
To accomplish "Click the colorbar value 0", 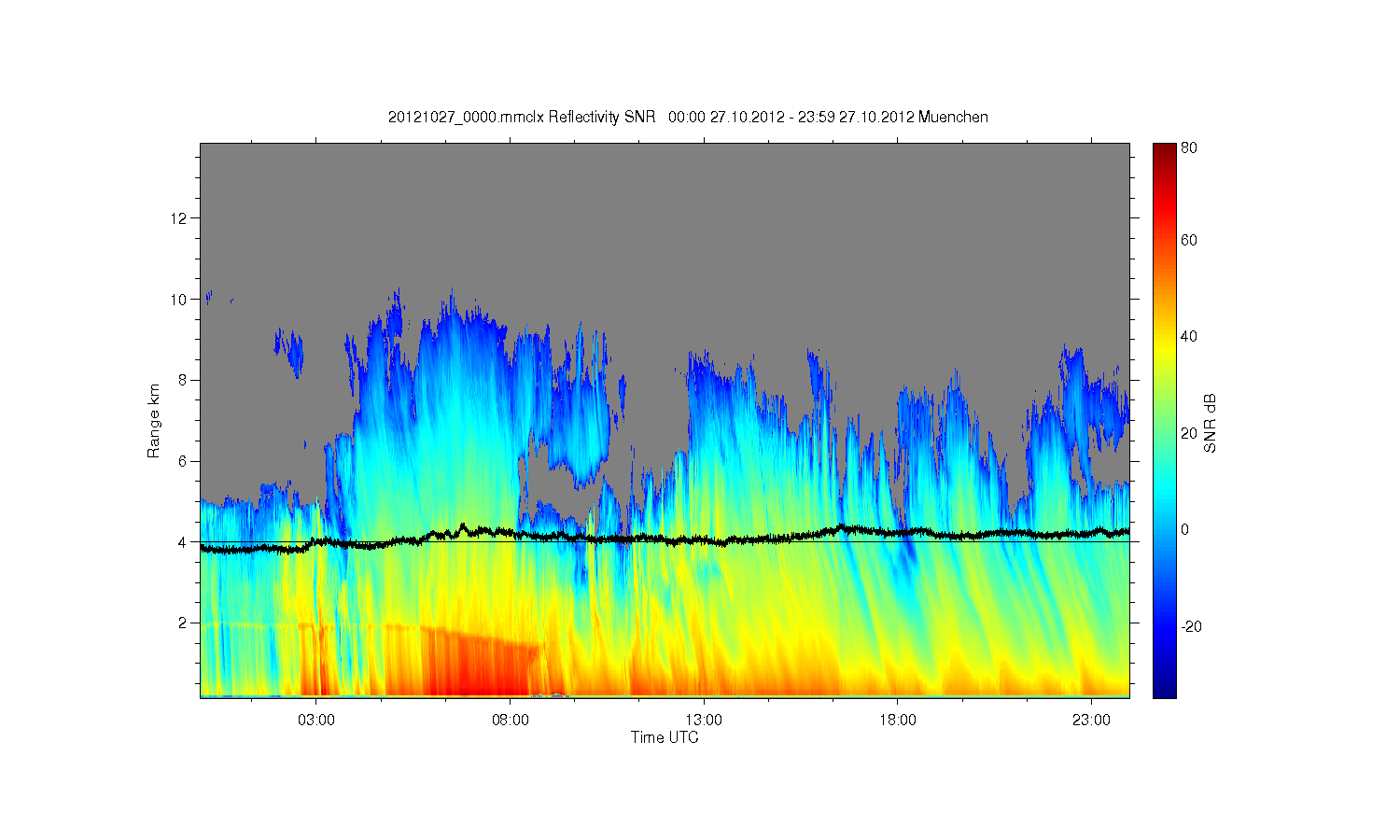I will click(1185, 529).
